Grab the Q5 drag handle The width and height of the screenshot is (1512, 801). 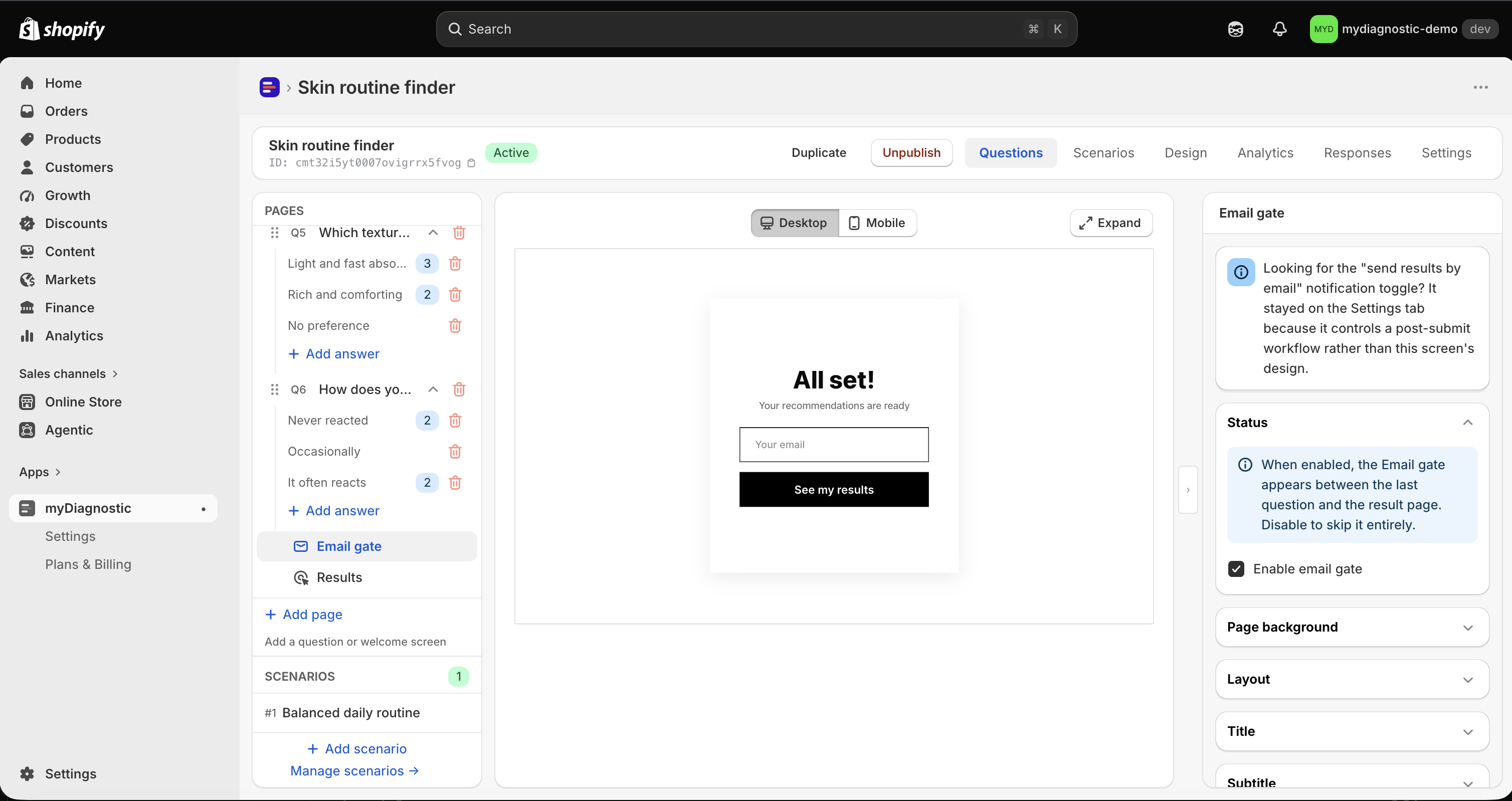[274, 233]
